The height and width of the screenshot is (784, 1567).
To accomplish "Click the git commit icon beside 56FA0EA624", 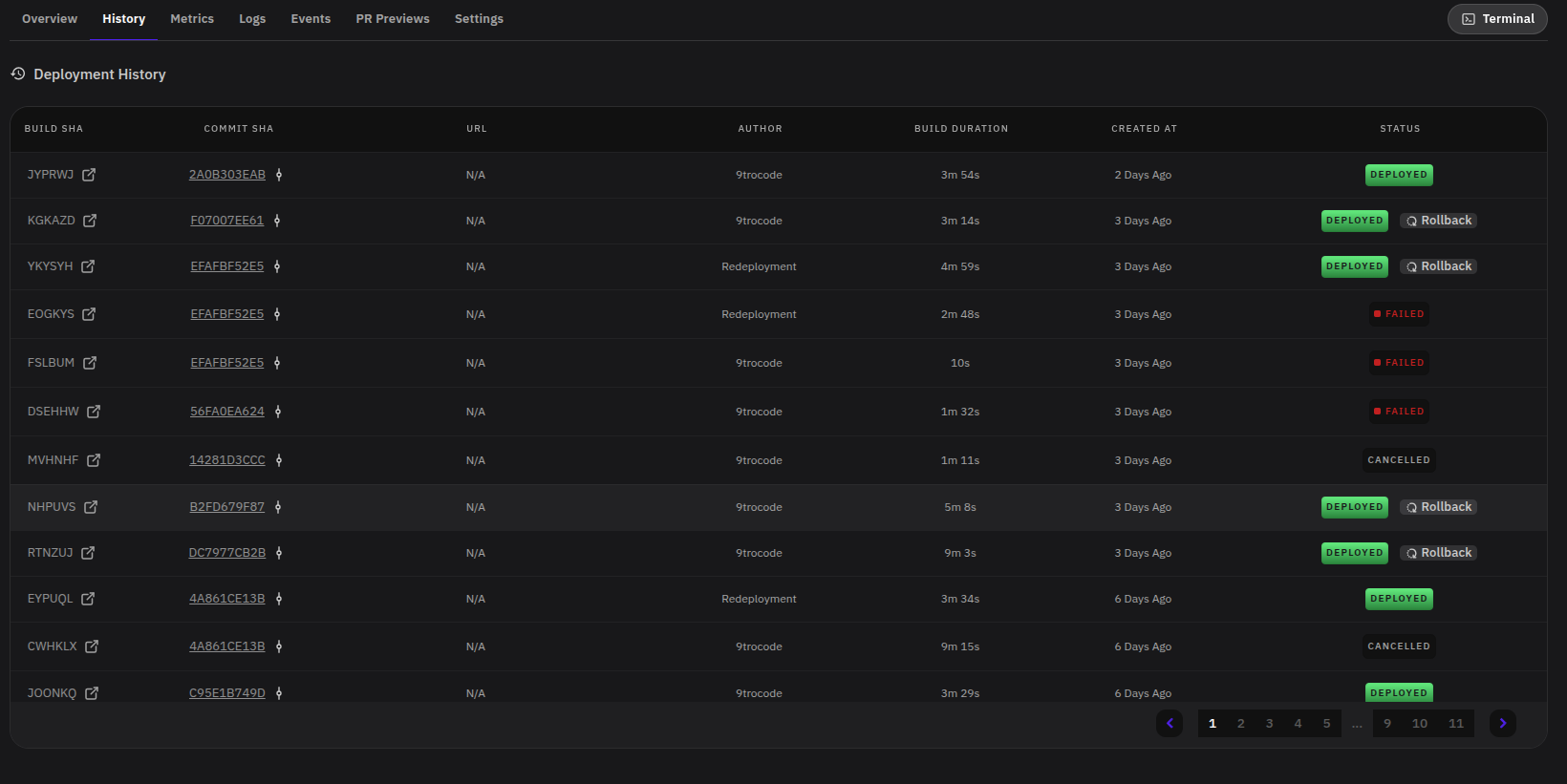I will pyautogui.click(x=278, y=412).
